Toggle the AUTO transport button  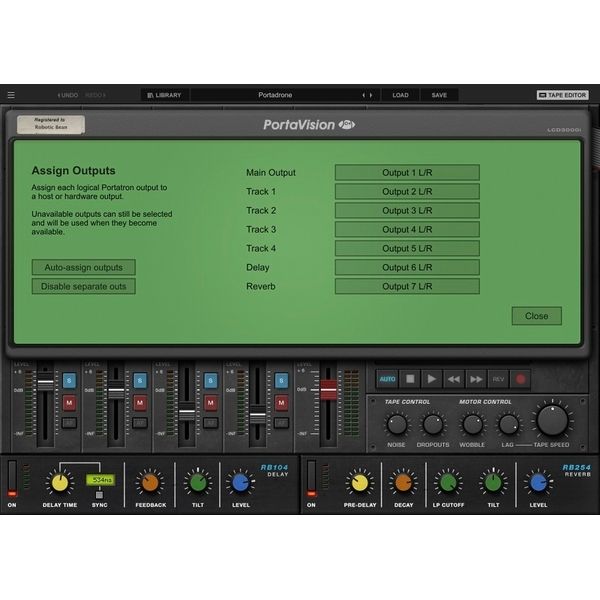[387, 379]
